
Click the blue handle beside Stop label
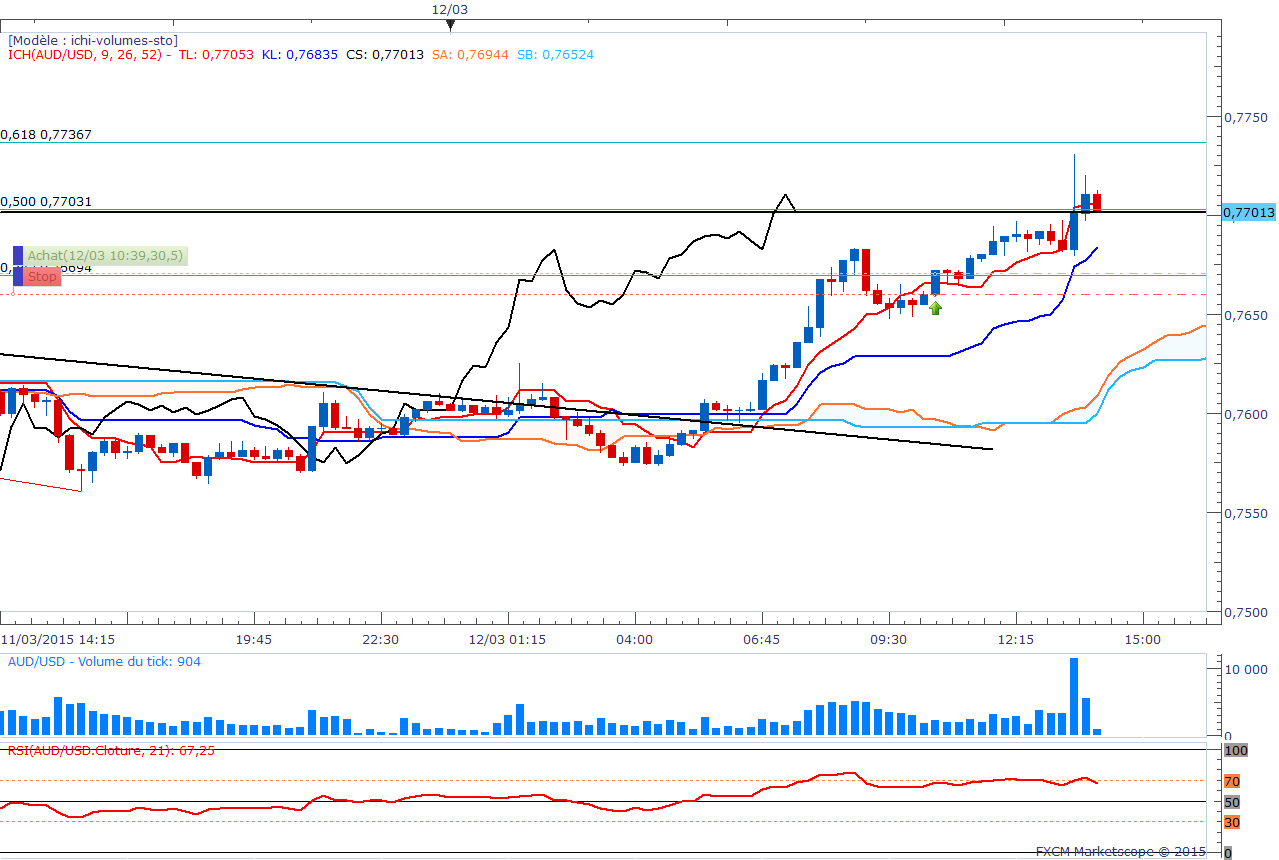click(17, 276)
